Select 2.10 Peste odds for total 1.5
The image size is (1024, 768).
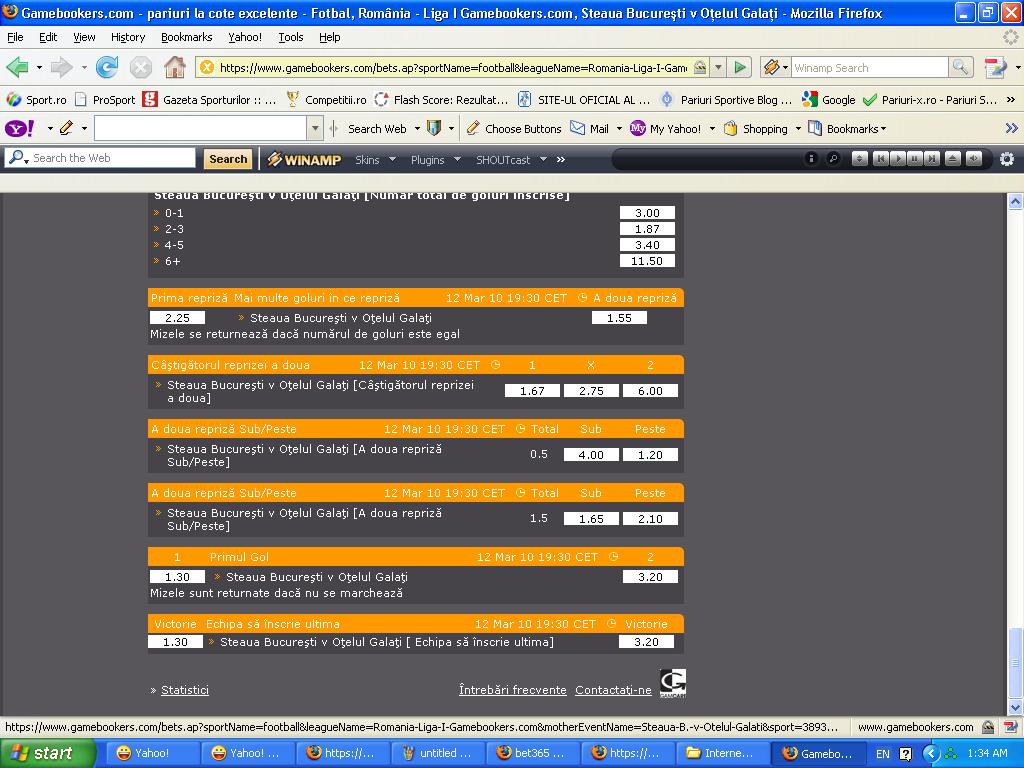650,519
